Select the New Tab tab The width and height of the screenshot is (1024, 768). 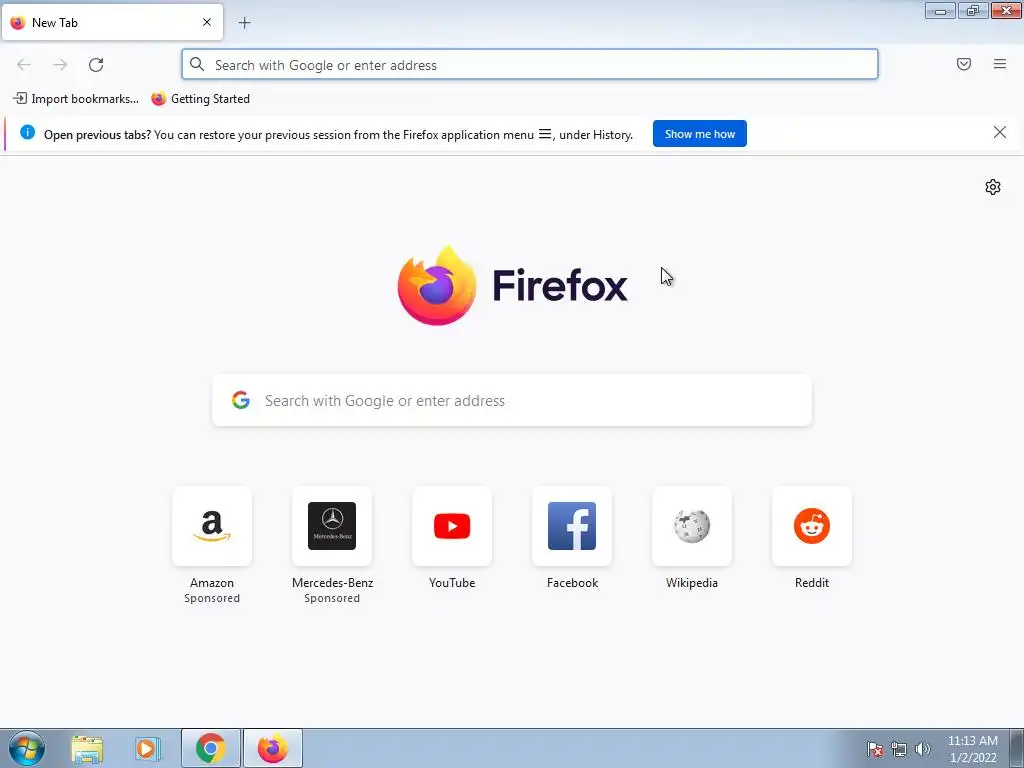click(112, 22)
